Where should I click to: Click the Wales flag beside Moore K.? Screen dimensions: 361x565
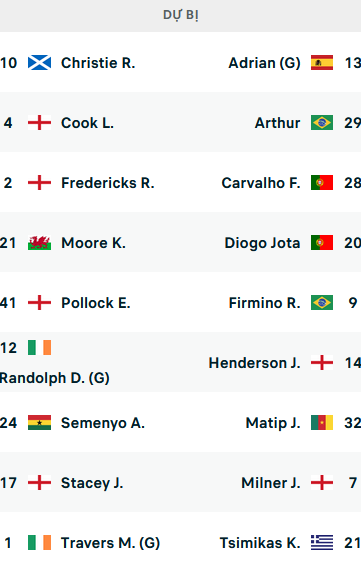click(x=39, y=243)
